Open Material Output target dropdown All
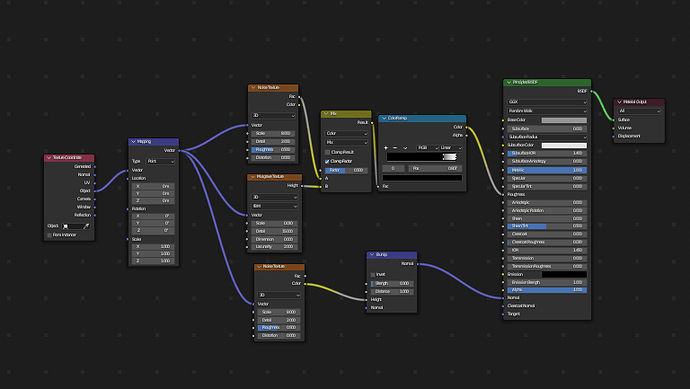Screen dimensions: 690x389 pyautogui.click(x=639, y=111)
